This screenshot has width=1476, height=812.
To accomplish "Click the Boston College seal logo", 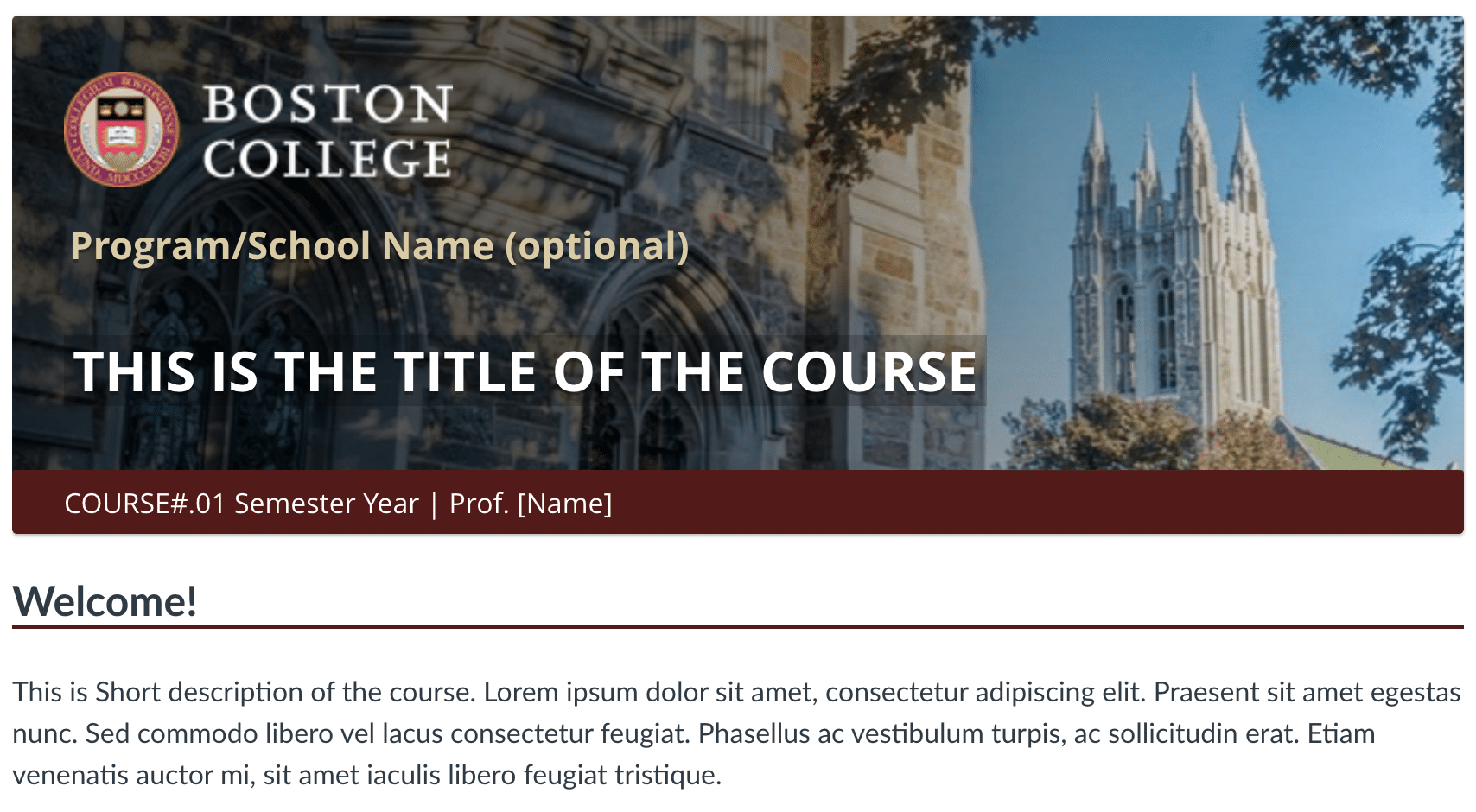I will click(x=122, y=130).
